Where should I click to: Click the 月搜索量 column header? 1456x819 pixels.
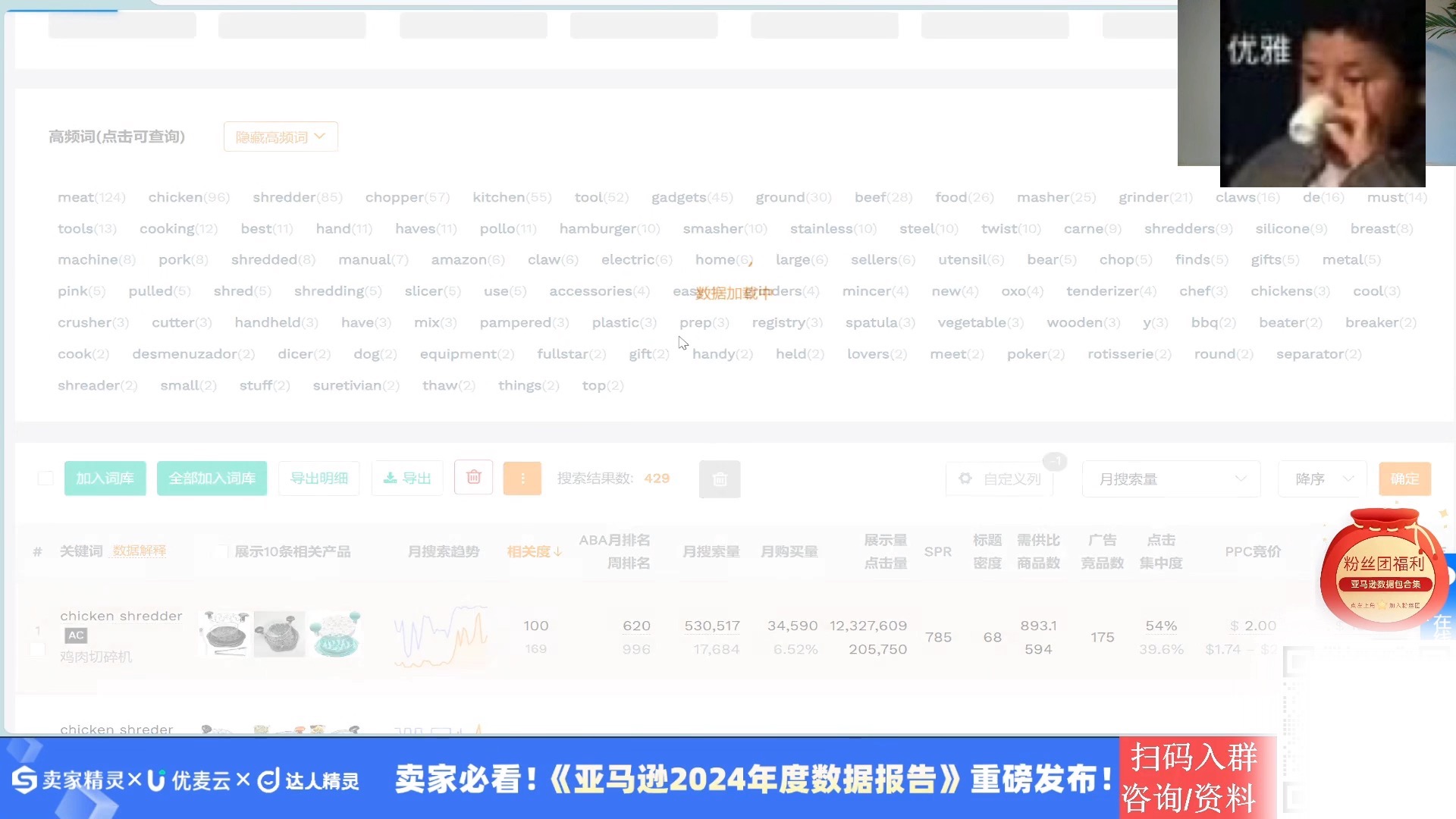711,551
